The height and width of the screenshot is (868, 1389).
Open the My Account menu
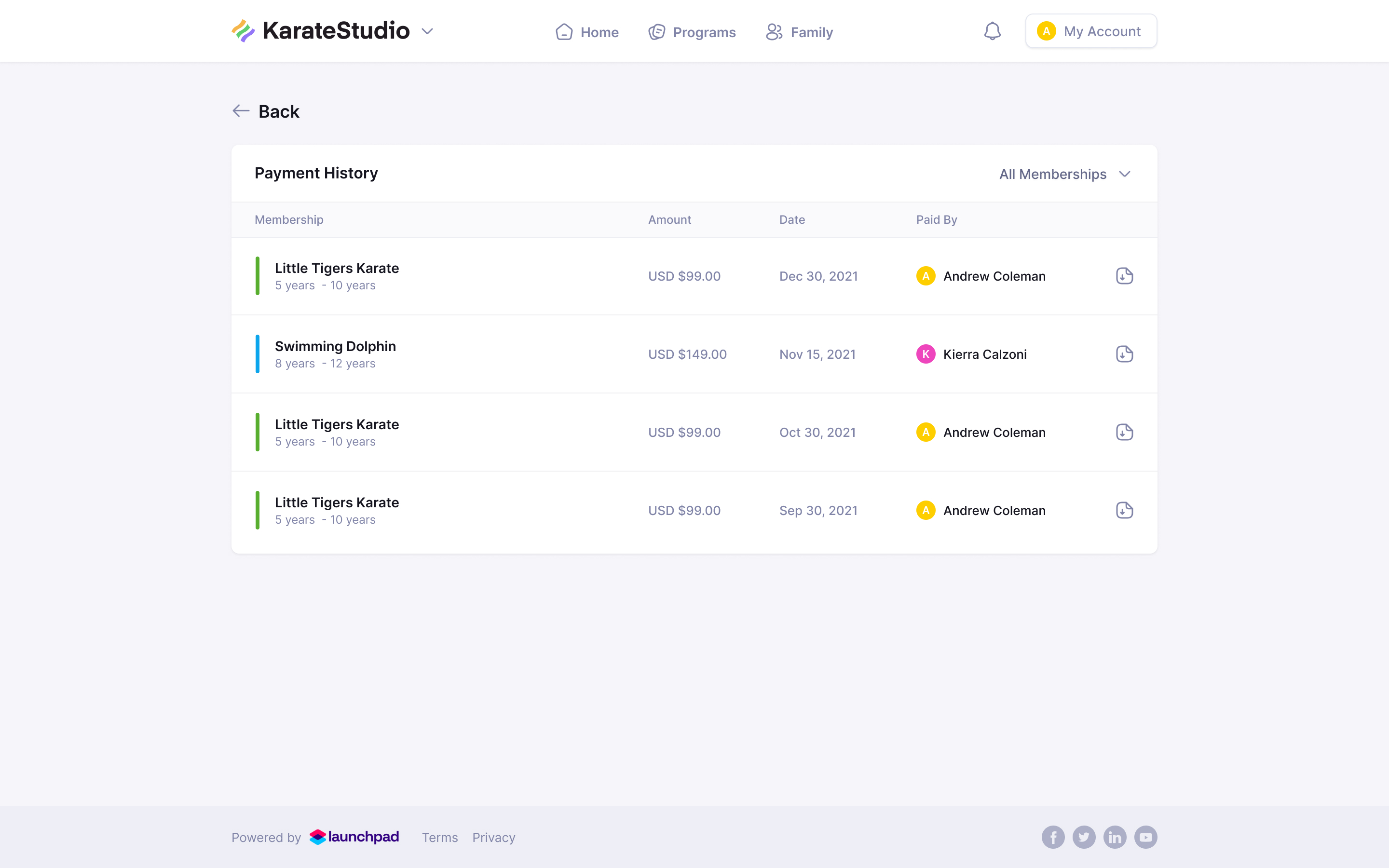click(1090, 31)
